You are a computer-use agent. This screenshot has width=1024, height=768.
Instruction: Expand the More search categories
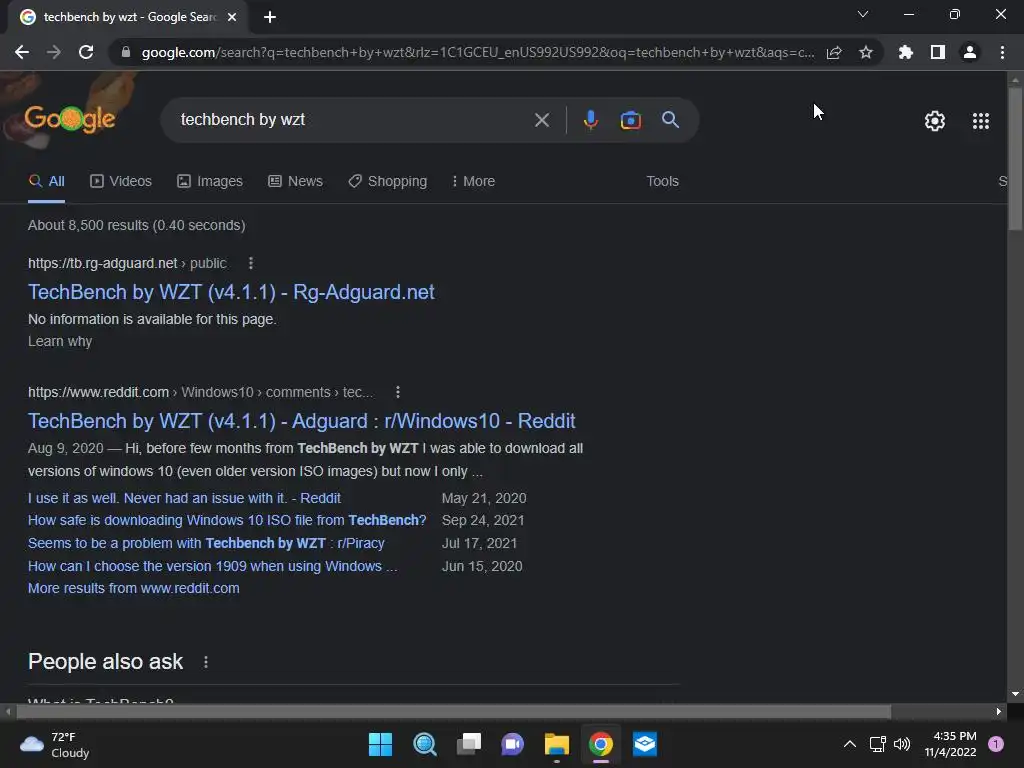473,182
